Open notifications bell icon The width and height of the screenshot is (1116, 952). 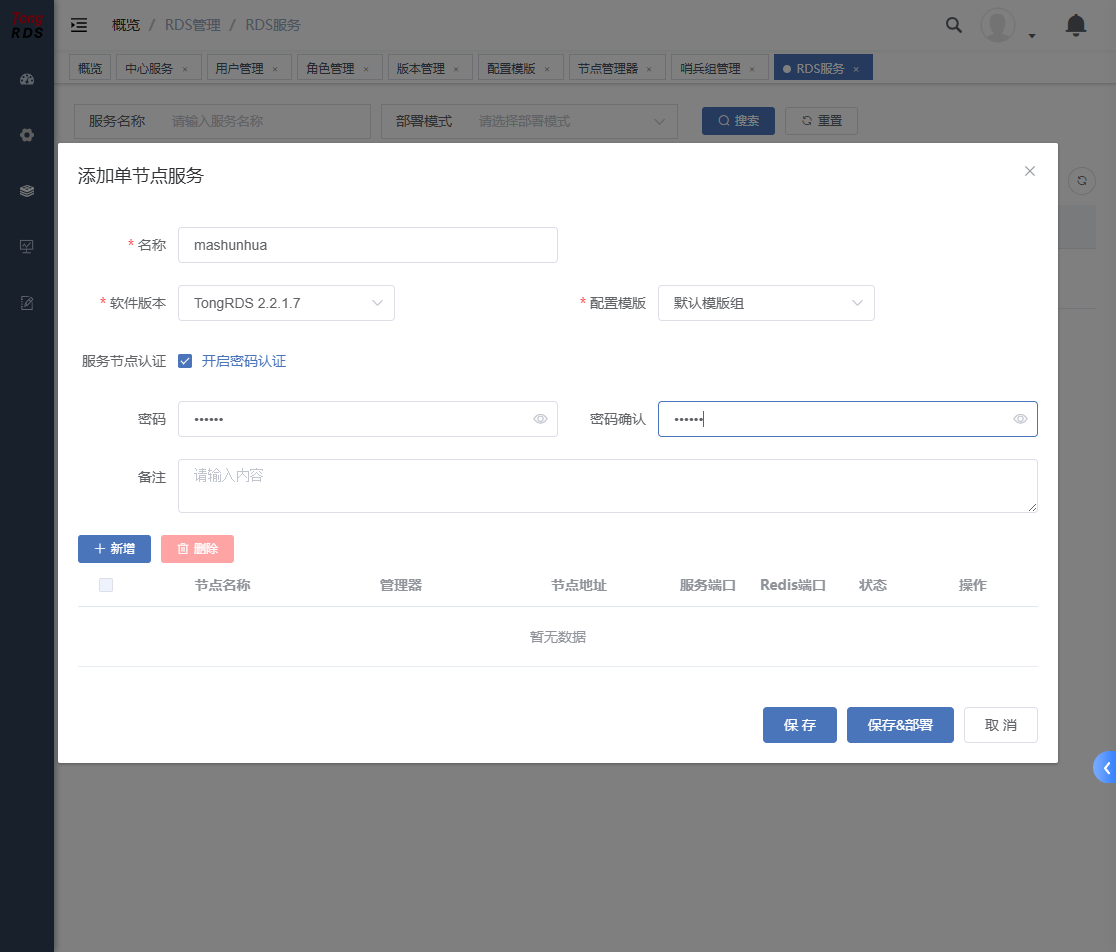coord(1075,25)
